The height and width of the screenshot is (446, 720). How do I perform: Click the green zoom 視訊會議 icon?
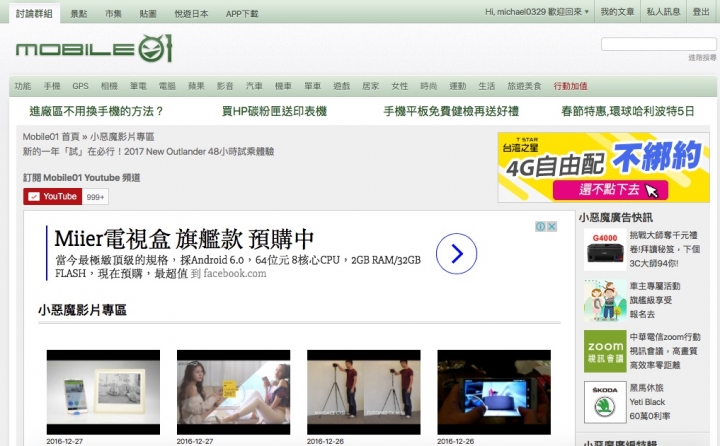tap(605, 351)
